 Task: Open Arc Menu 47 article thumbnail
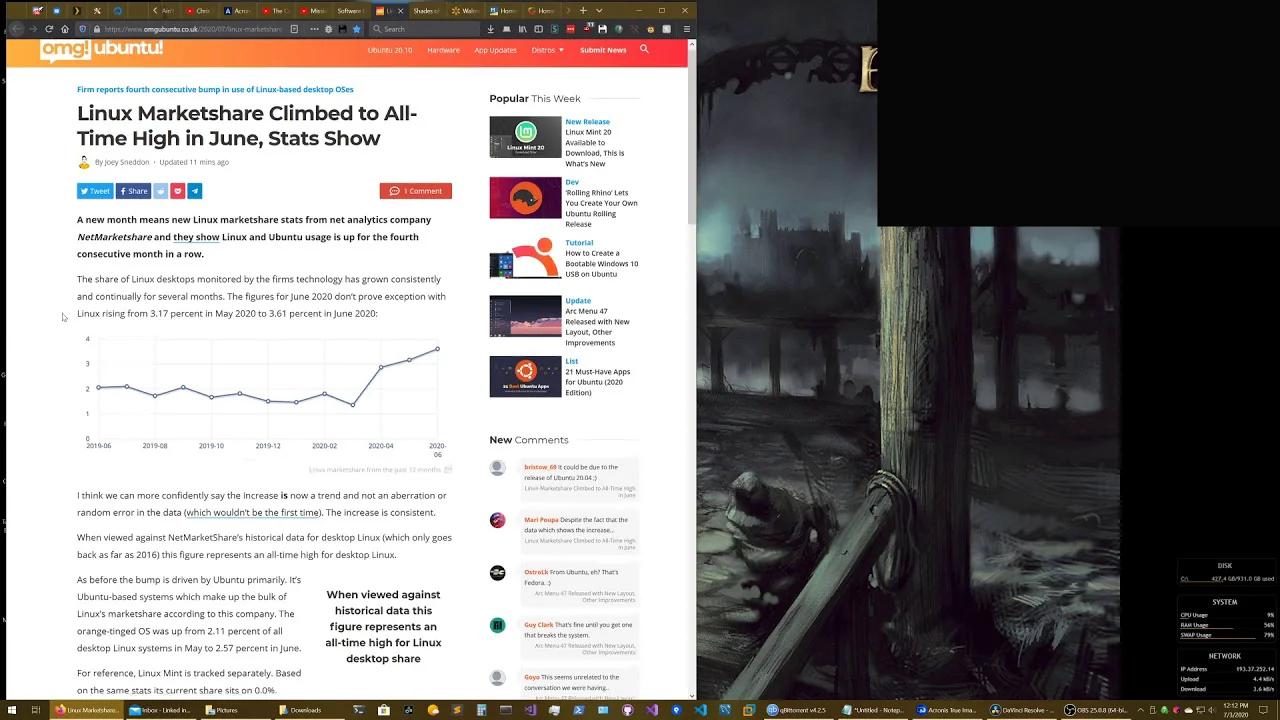click(525, 316)
